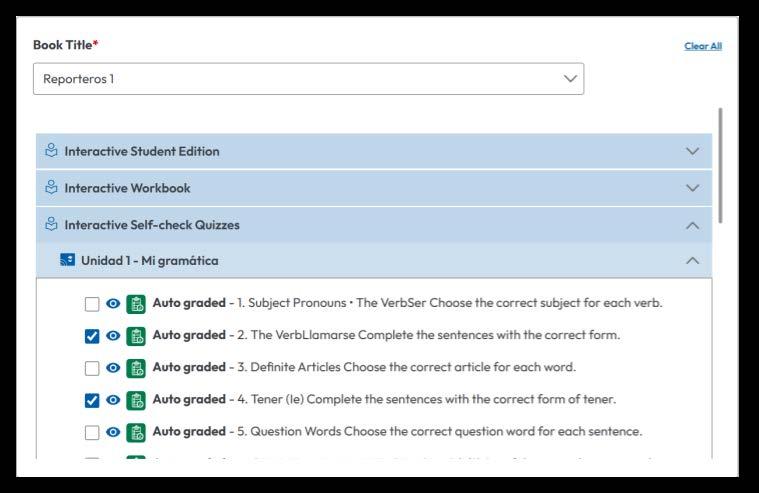Click the eye icon for Subject Pronouns quiz
Image resolution: width=759 pixels, height=493 pixels.
114,303
